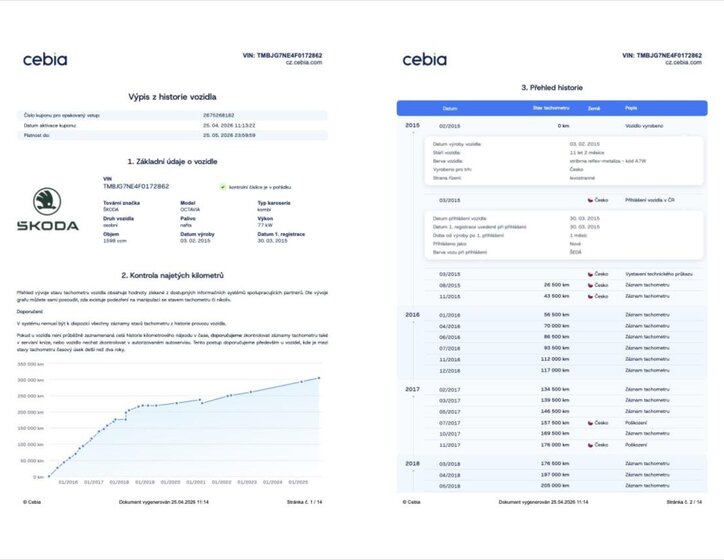The height and width of the screenshot is (560, 724).
Task: Click the Czech flag in the 08/2015 row
Action: [592, 284]
